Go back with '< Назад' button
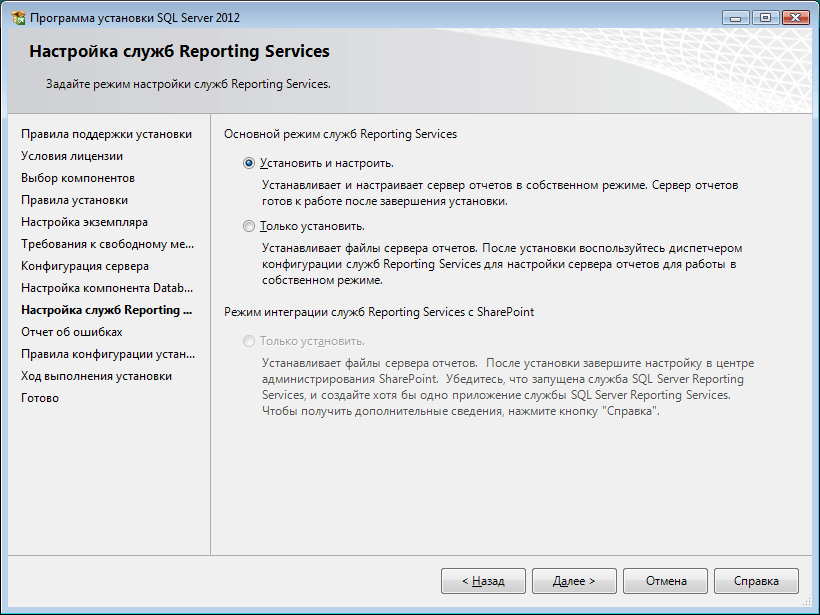The height and width of the screenshot is (615, 820). (x=483, y=581)
